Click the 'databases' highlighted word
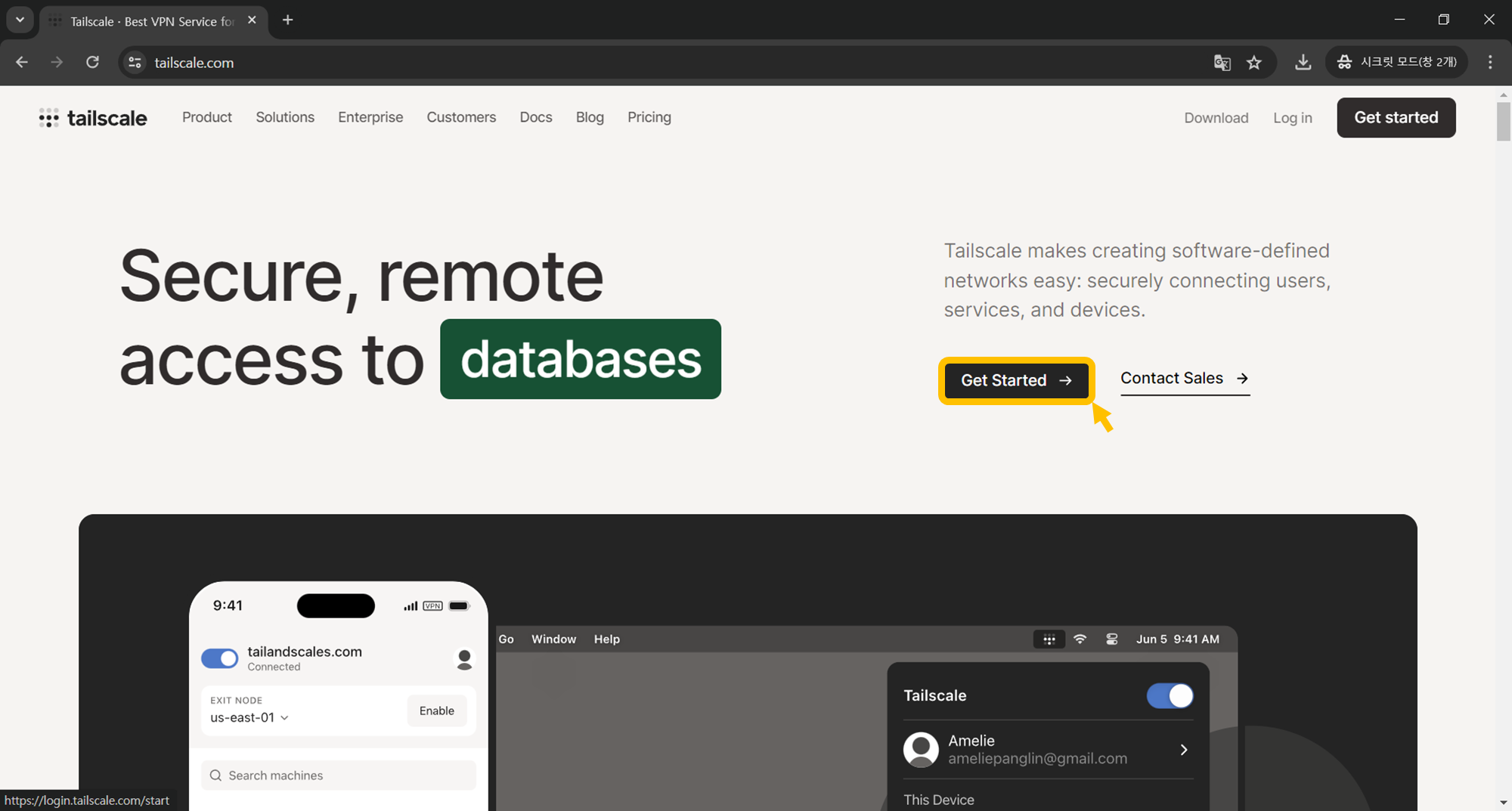 pos(581,359)
